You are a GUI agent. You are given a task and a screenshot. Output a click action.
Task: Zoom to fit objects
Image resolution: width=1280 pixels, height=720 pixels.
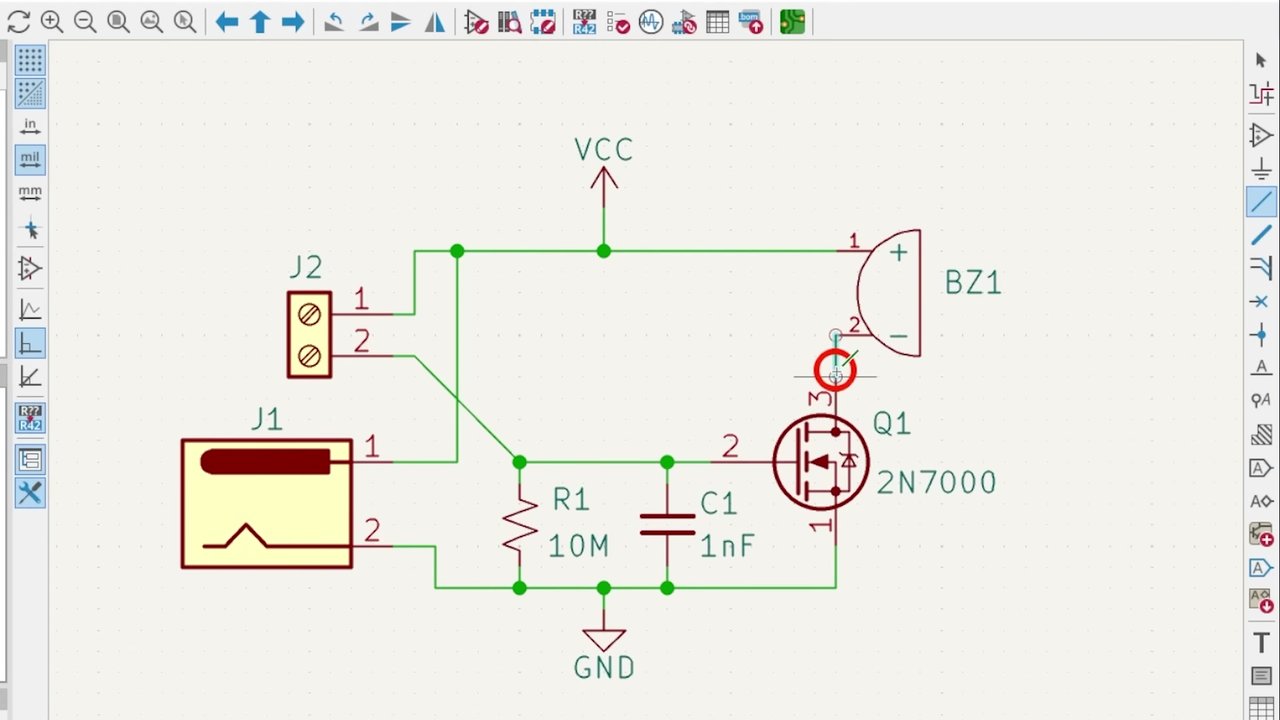click(151, 22)
